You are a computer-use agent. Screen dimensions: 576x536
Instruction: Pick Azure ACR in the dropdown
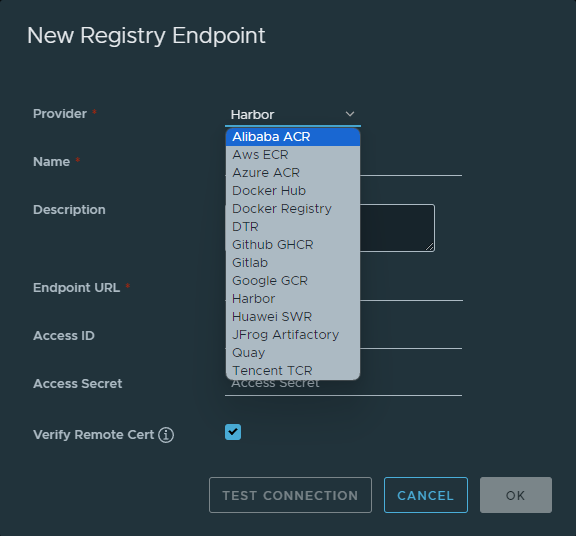293,173
